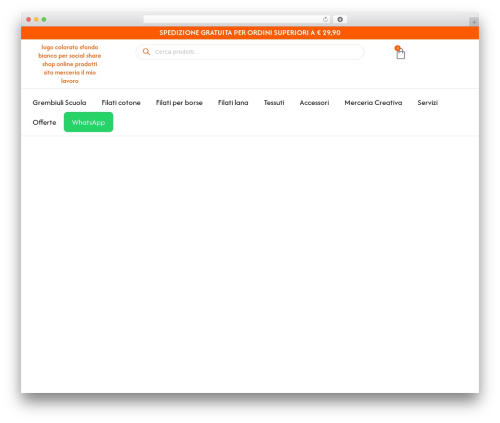The image size is (500, 423).
Task: Click the free shipping orange banner text
Action: [x=250, y=33]
